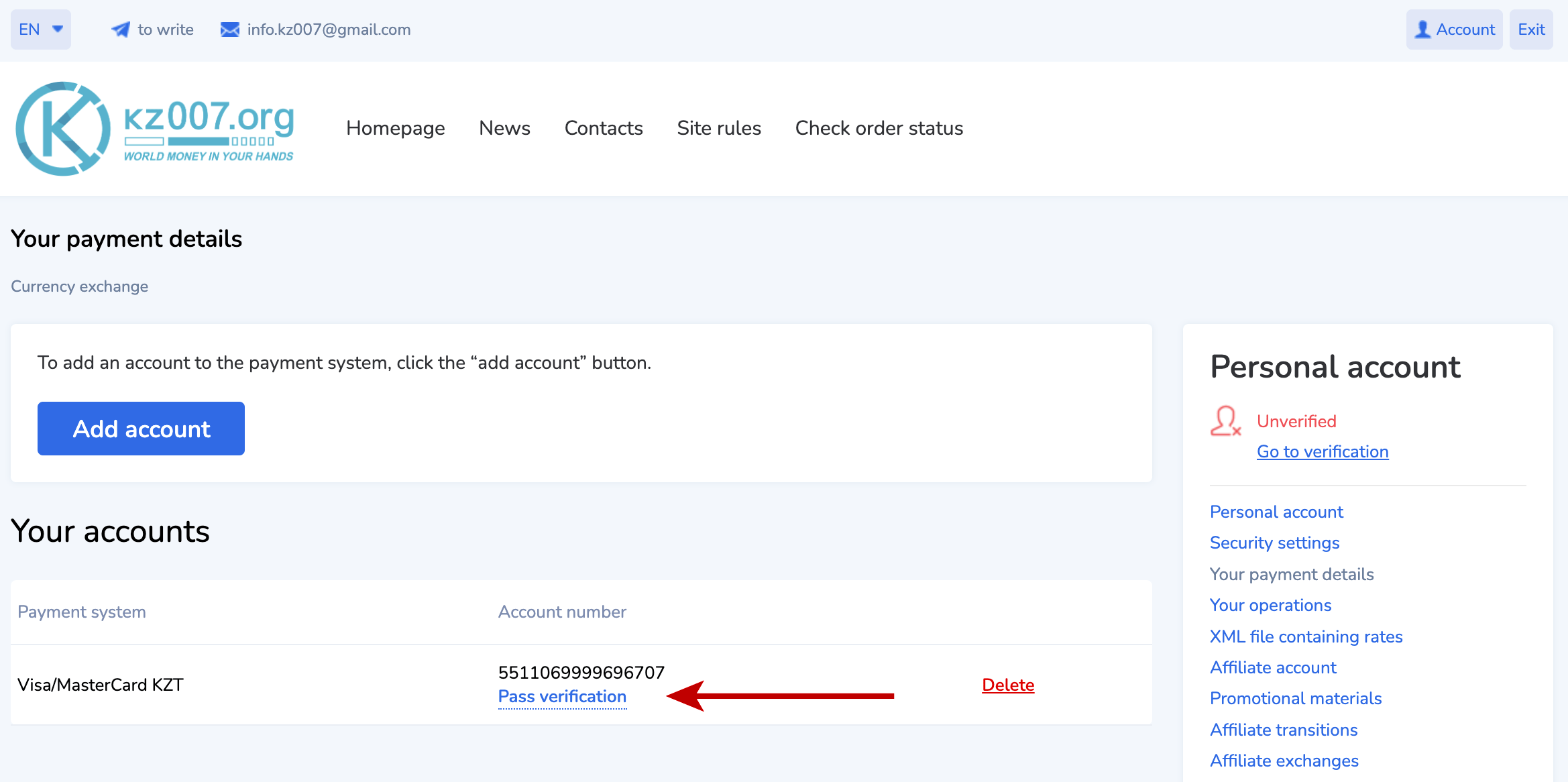Open XML file containing rates
The image size is (1568, 782).
pos(1306,636)
